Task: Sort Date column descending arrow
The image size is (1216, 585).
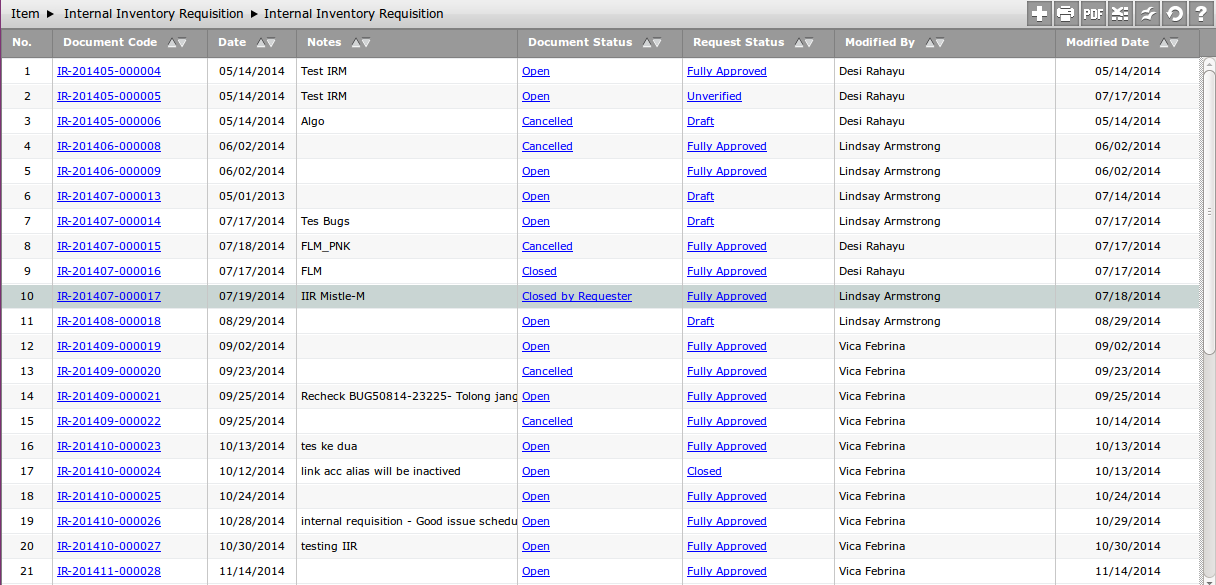Action: click(271, 43)
